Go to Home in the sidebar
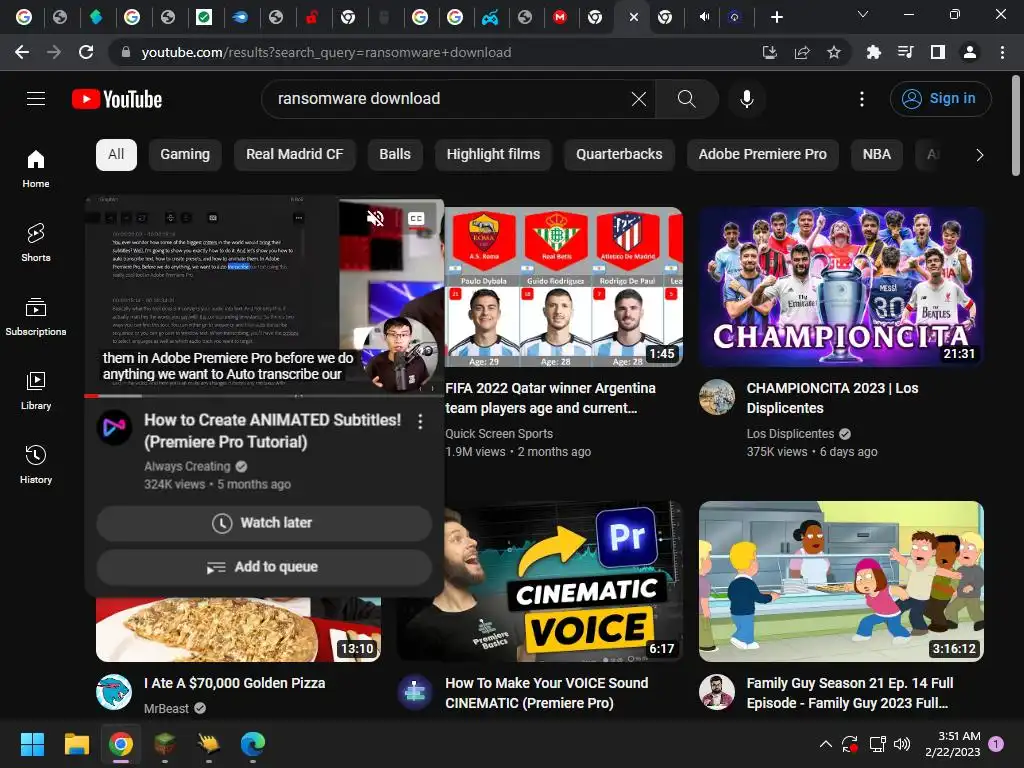This screenshot has height=768, width=1024. pos(36,168)
